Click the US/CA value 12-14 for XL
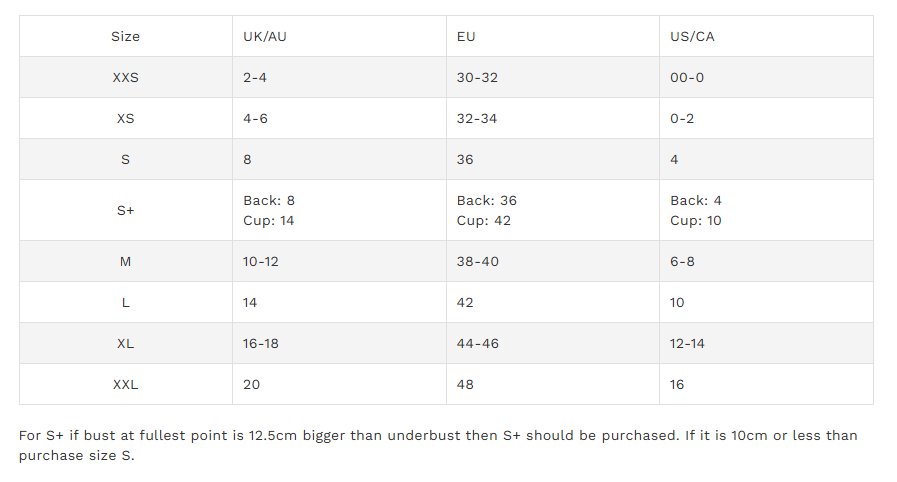The image size is (897, 482). click(687, 344)
